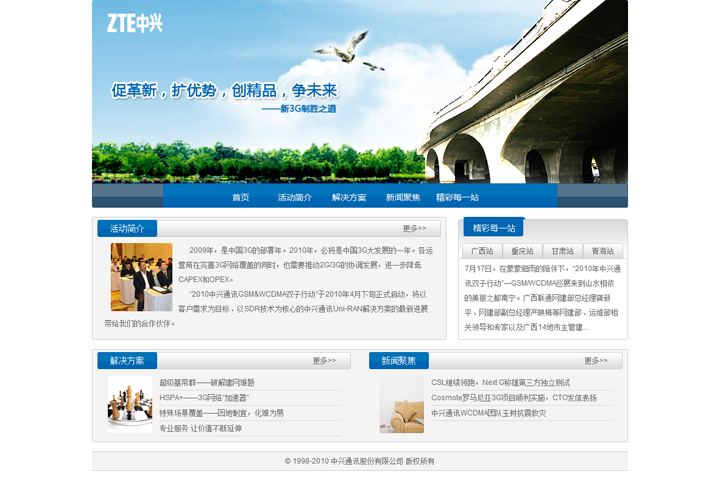Click the 促革新，扩优势，创精品，争未来 banner slogan
The height and width of the screenshot is (480, 720).
pos(224,90)
